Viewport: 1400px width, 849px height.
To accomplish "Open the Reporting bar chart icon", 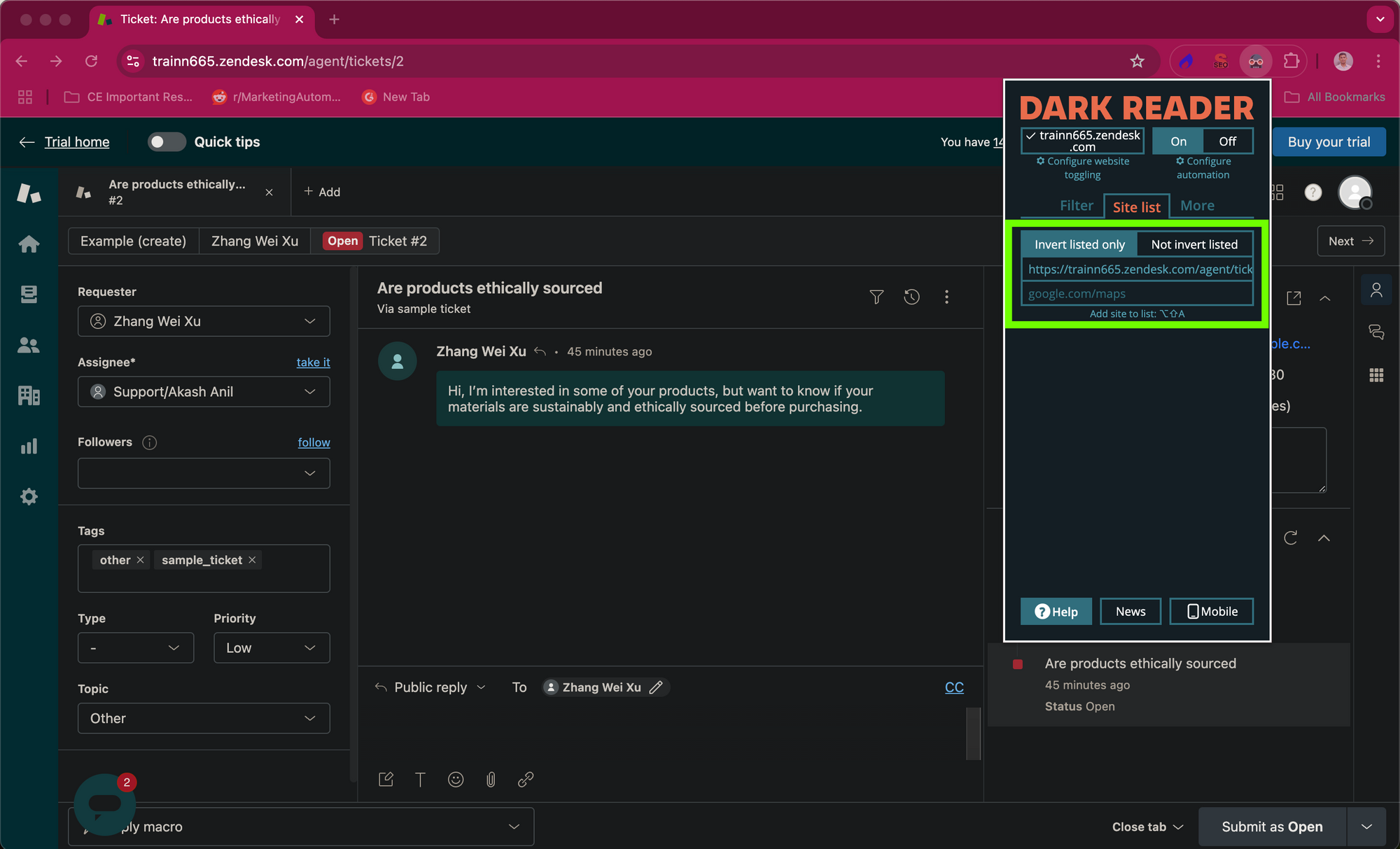I will point(29,447).
